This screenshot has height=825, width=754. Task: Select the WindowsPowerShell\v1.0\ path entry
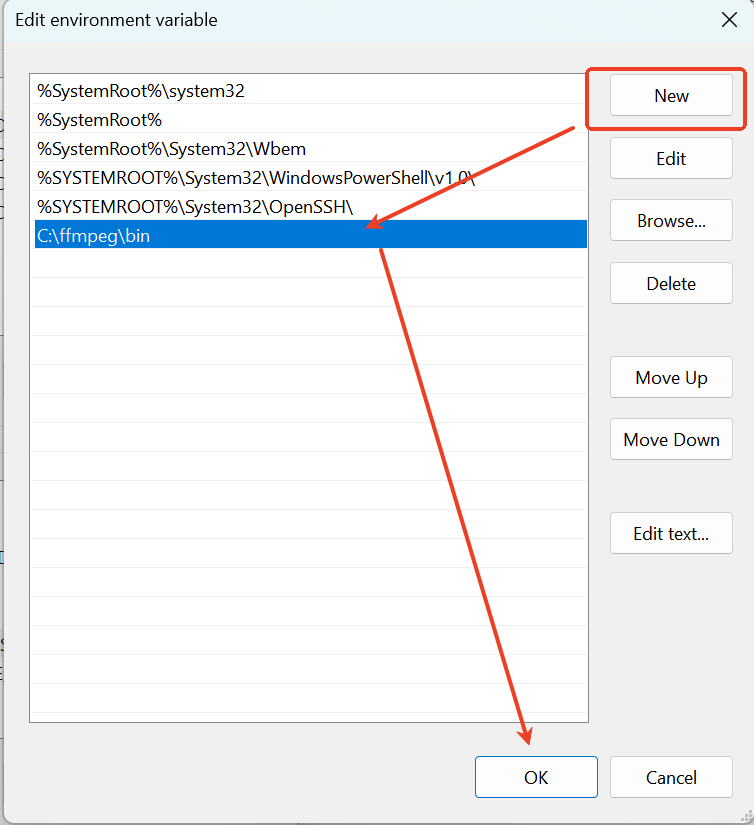(x=310, y=177)
